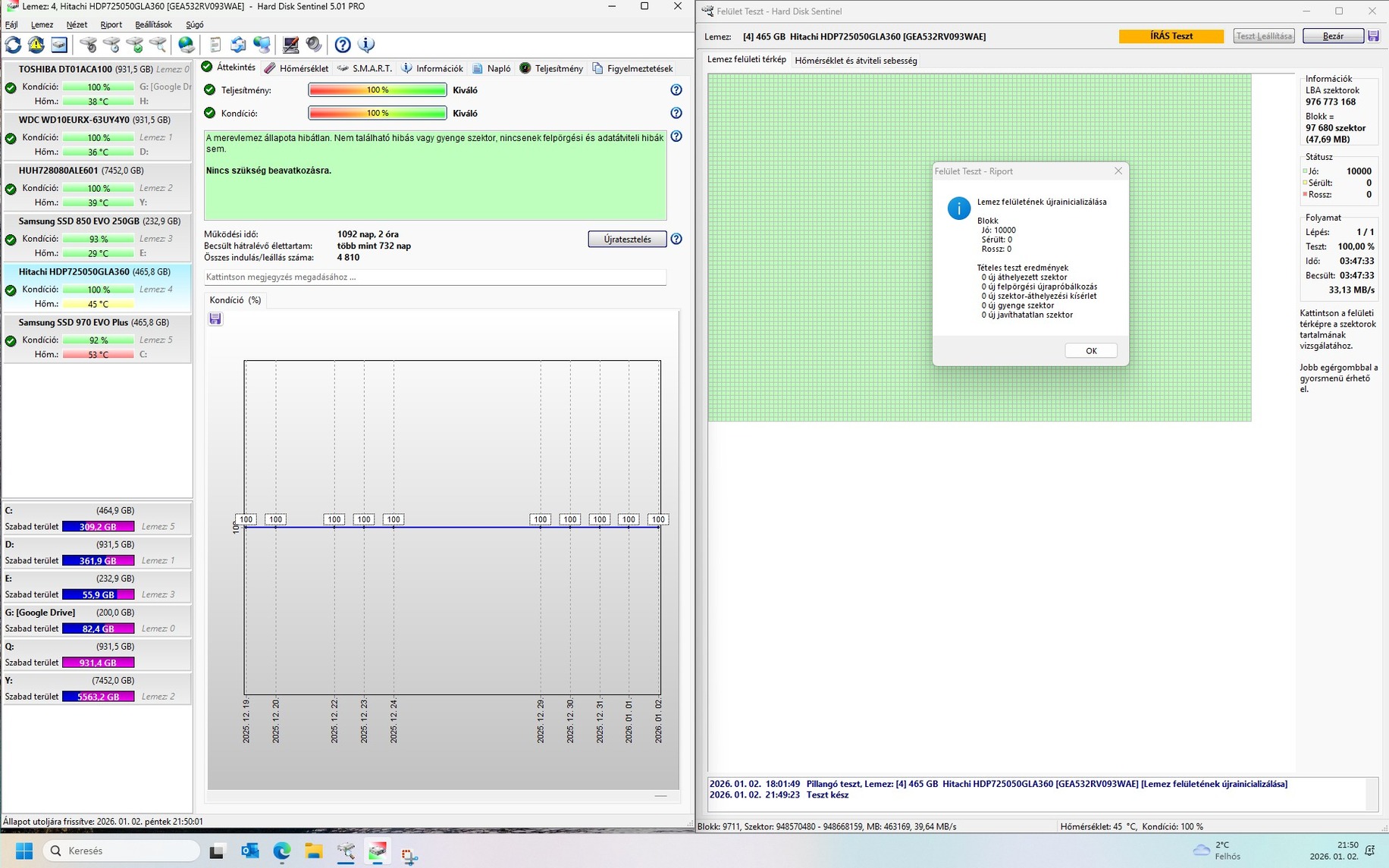Click the Bezár button in Felület Teszt

click(1333, 36)
